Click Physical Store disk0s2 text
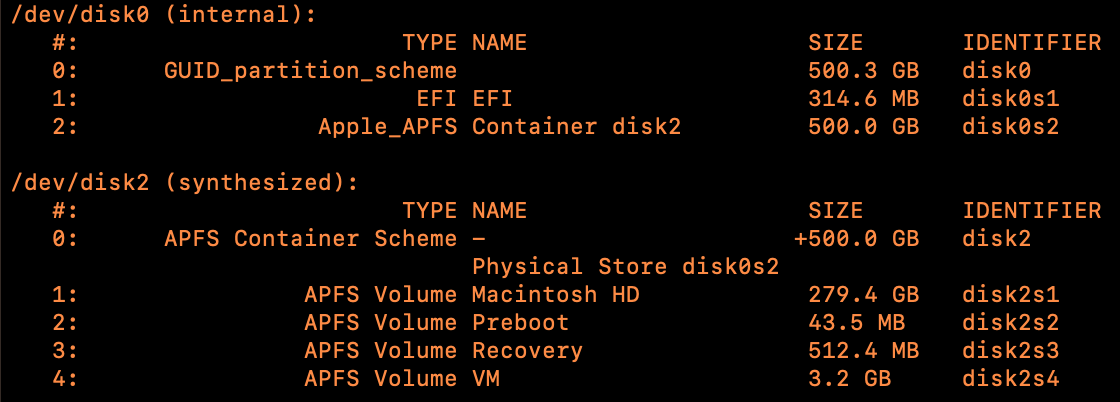1120x402 pixels. [x=625, y=267]
